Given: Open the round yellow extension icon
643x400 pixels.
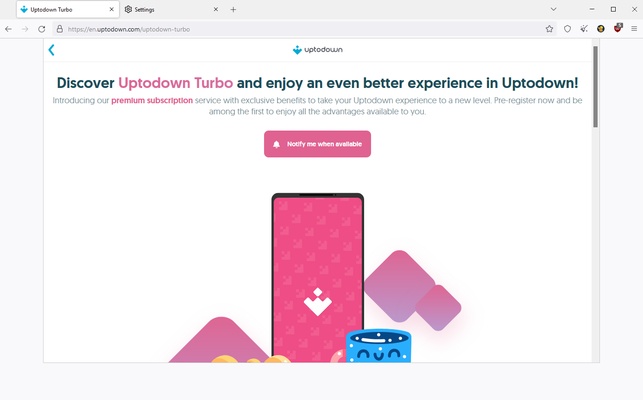Looking at the screenshot, I should pyautogui.click(x=601, y=29).
